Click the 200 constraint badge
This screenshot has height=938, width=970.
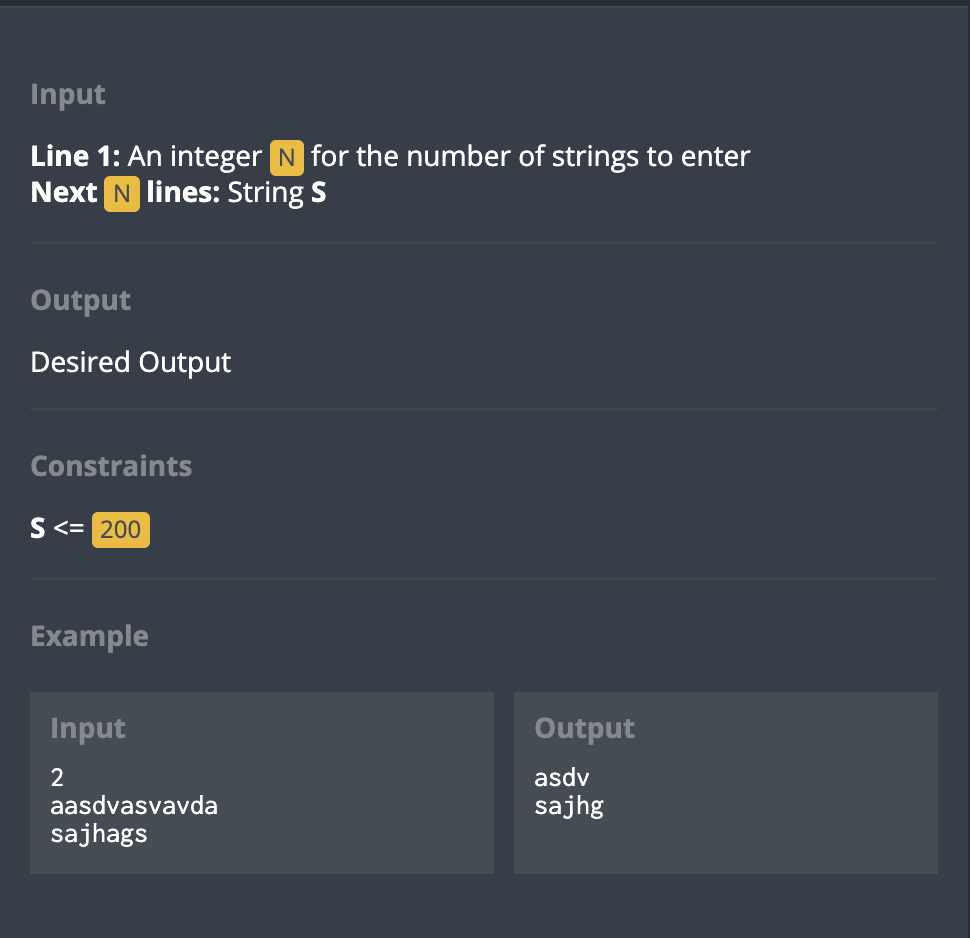coord(121,530)
